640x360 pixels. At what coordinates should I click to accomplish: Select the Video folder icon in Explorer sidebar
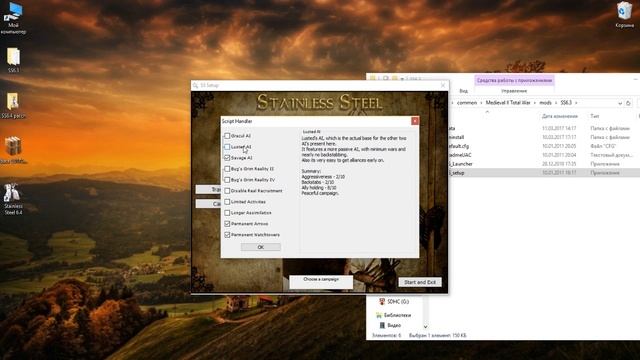[382, 325]
